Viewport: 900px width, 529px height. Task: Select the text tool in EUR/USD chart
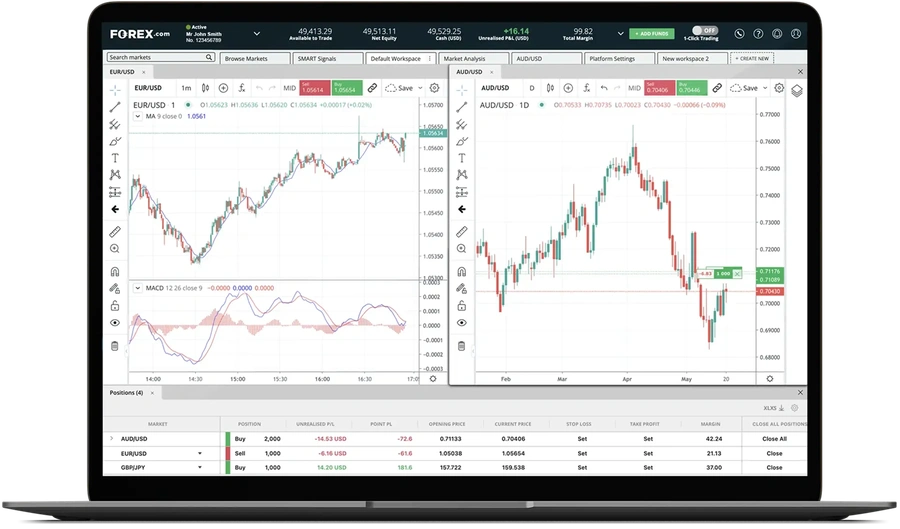pyautogui.click(x=115, y=158)
